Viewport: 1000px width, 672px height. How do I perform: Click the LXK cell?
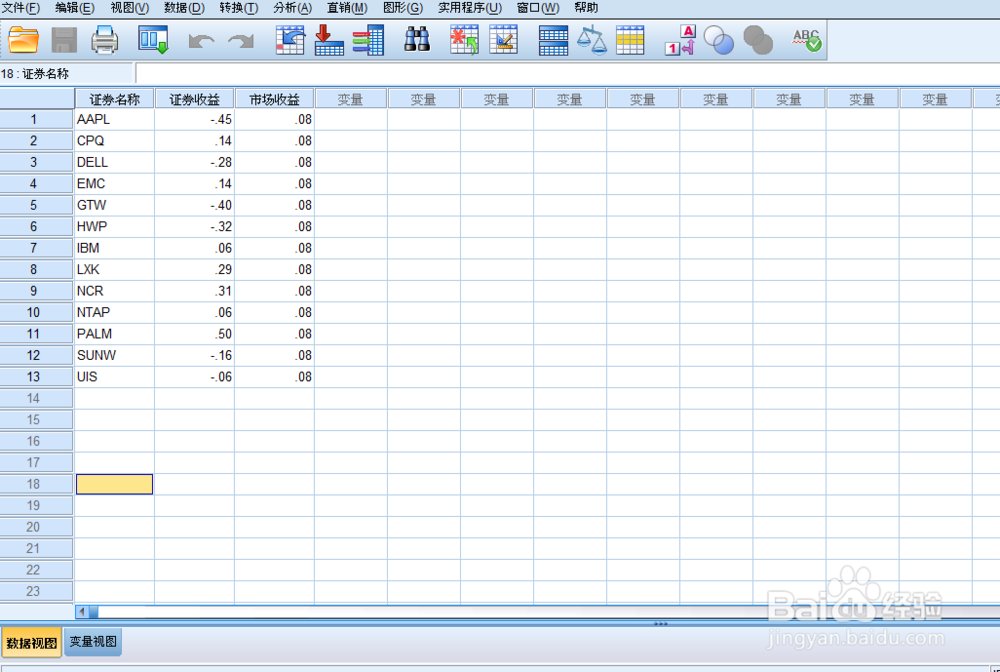[x=115, y=270]
